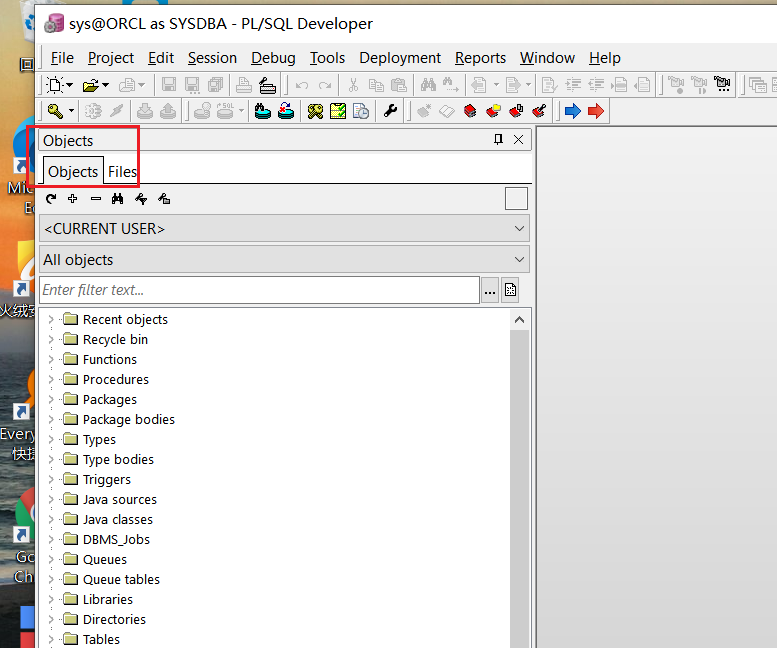Viewport: 777px width, 648px height.
Task: Open the Window menu
Action: tap(547, 58)
